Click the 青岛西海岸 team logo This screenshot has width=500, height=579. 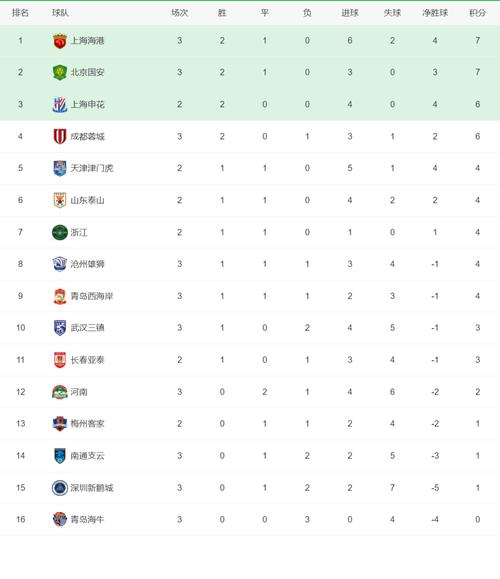pyautogui.click(x=59, y=296)
